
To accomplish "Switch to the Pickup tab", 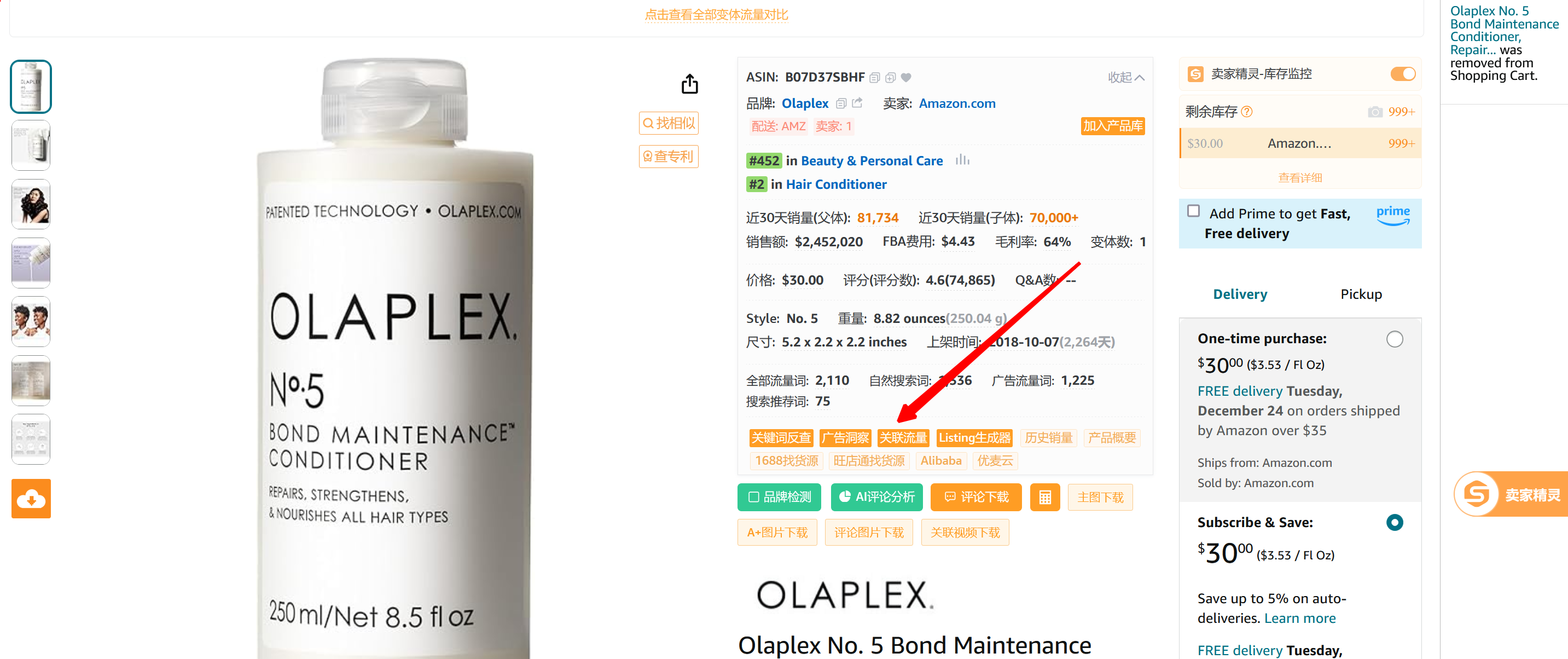I will (x=1361, y=294).
